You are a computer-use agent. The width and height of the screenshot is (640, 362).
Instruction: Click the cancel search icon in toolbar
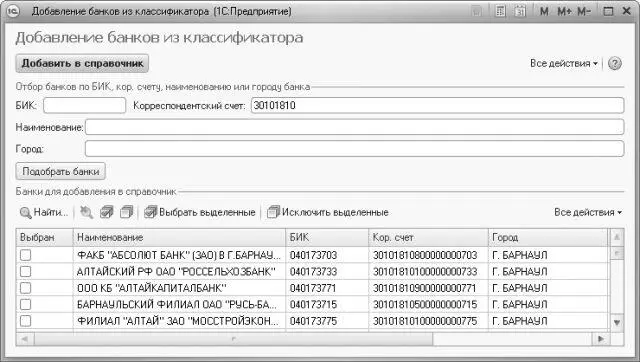87,212
